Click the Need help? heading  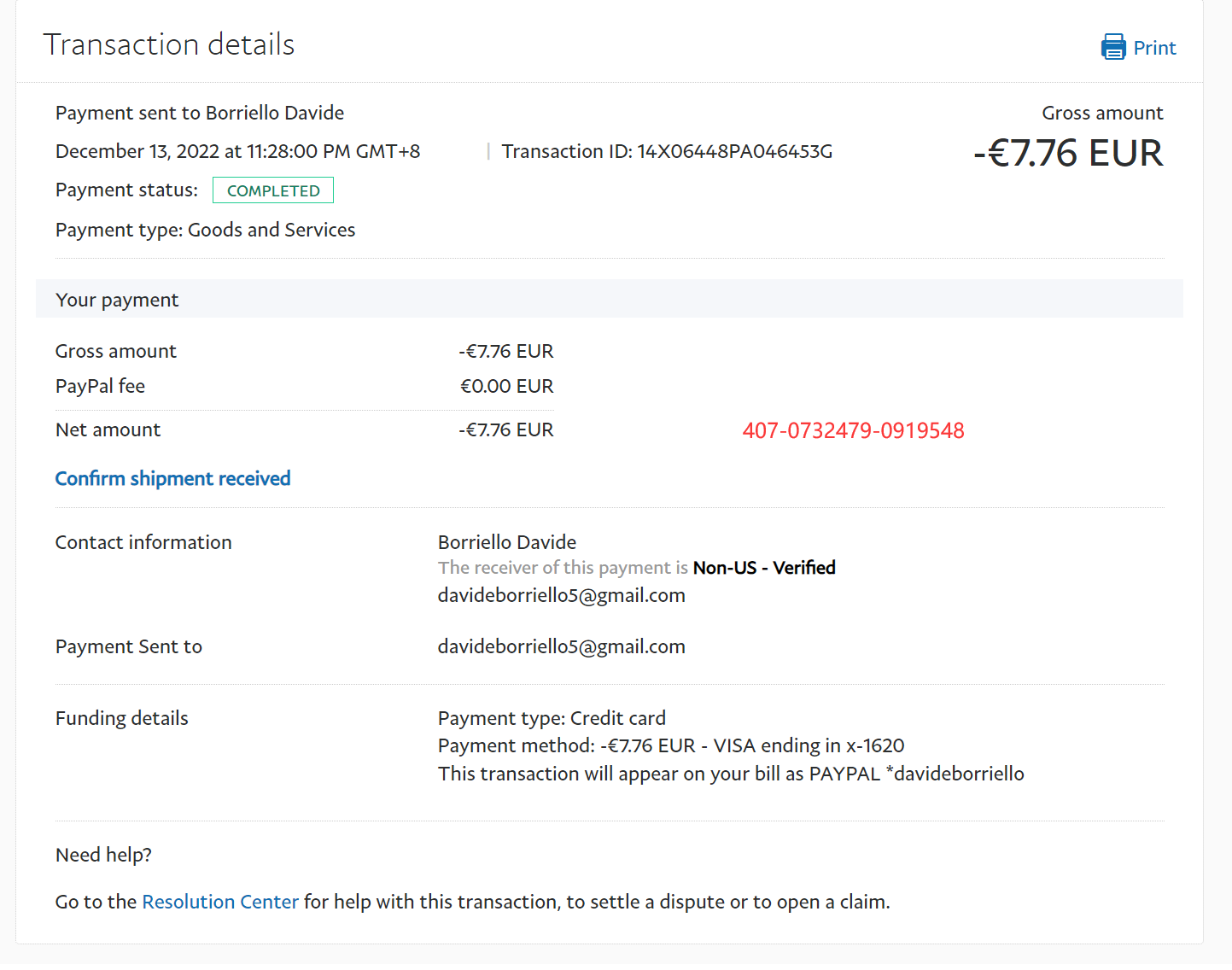pyautogui.click(x=103, y=855)
